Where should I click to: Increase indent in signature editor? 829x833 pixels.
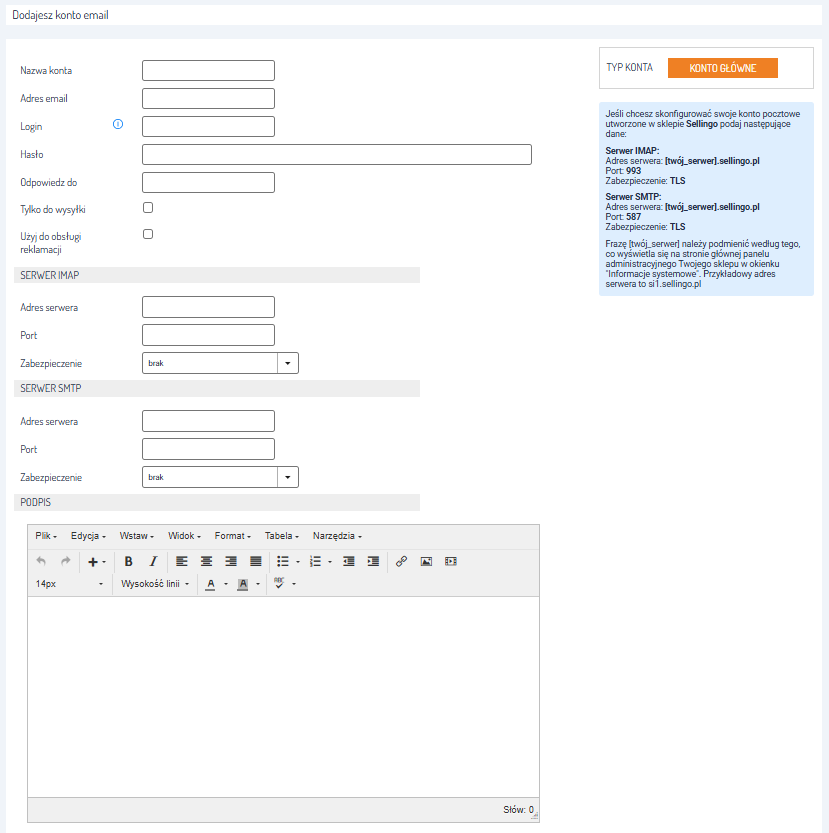(x=373, y=562)
